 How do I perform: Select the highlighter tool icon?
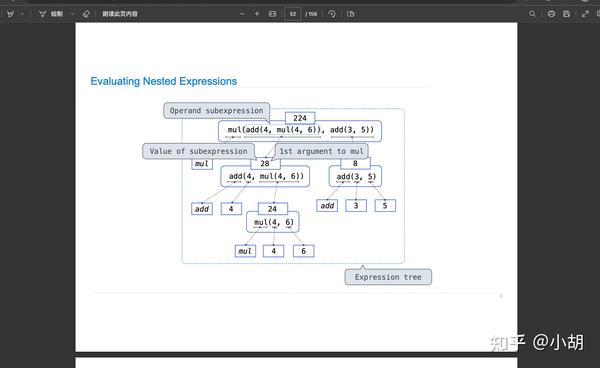10,14
